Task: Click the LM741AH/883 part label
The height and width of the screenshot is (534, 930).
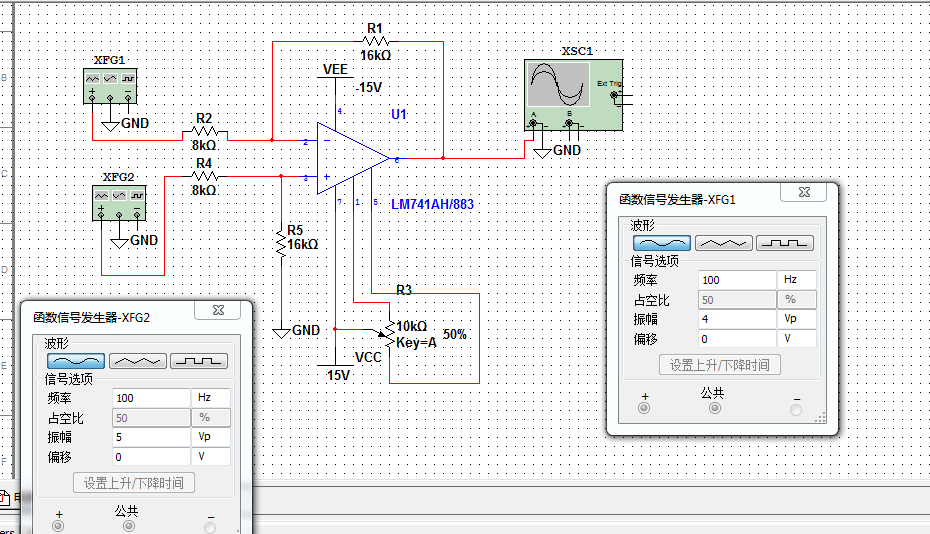Action: pyautogui.click(x=432, y=205)
